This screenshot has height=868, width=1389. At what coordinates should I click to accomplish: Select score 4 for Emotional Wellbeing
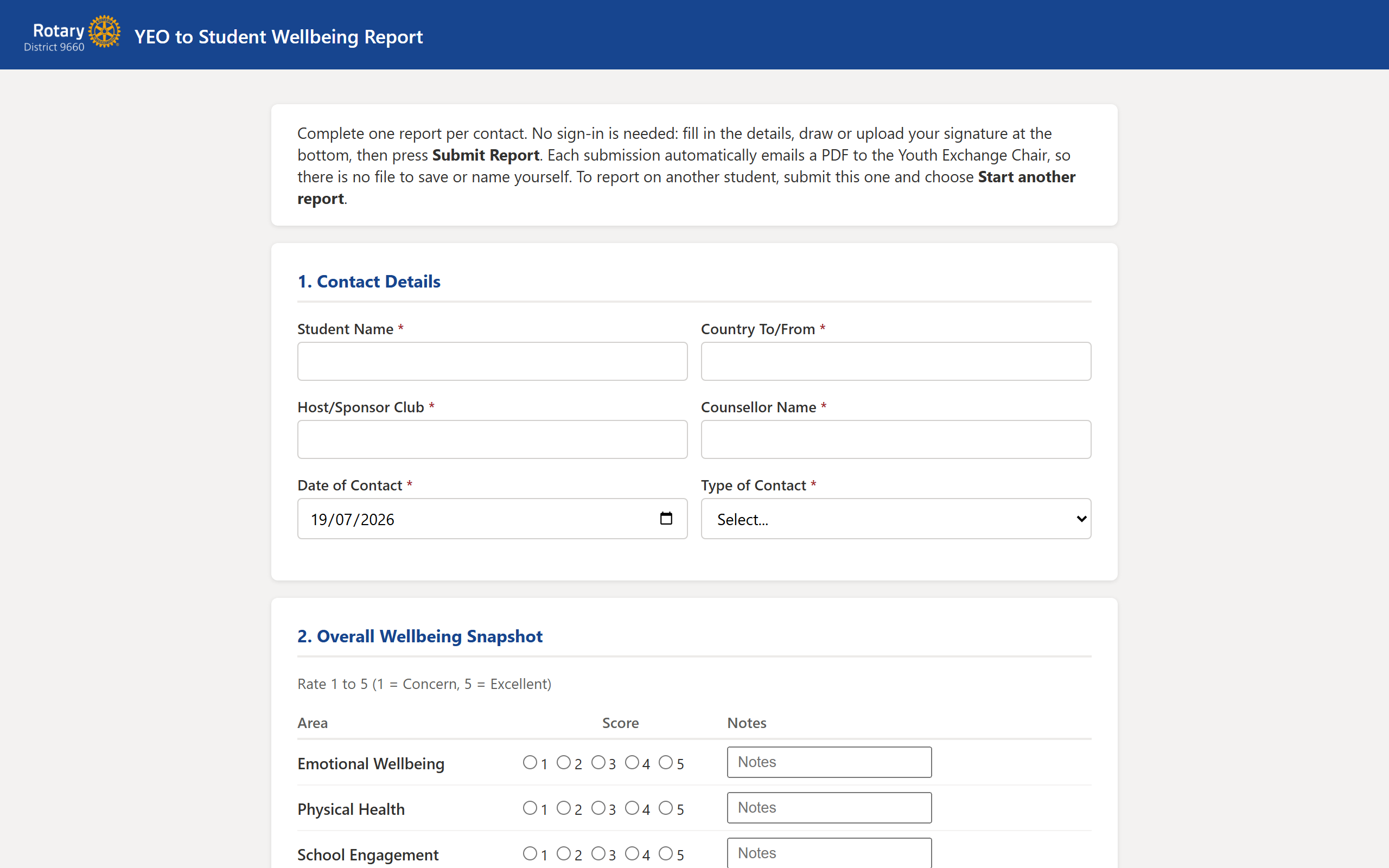632,762
